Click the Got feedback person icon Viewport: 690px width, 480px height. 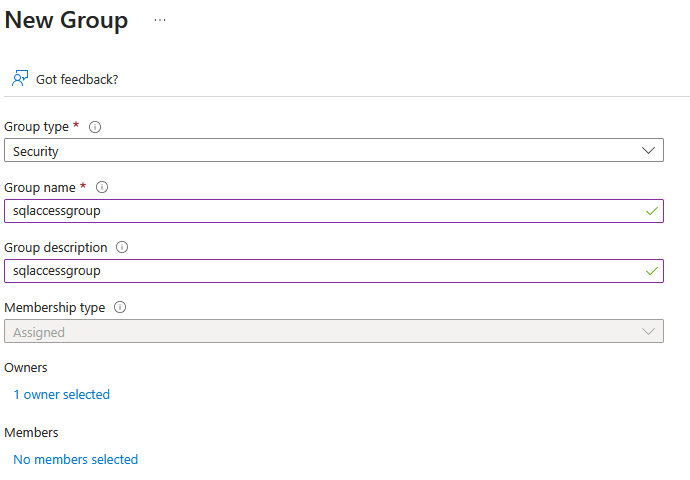tap(20, 78)
